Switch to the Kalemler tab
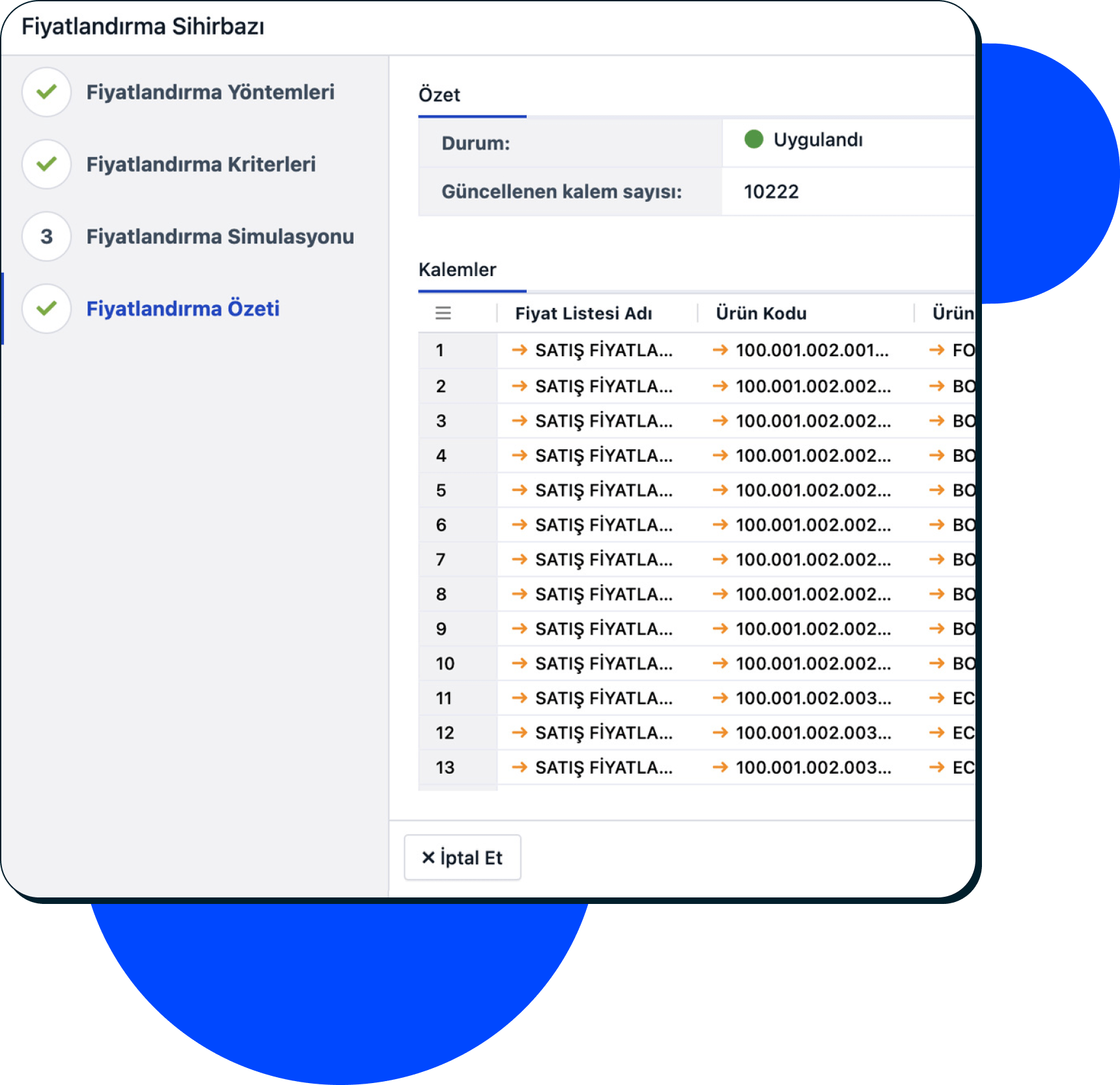Image resolution: width=1120 pixels, height=1085 pixels. (x=457, y=270)
